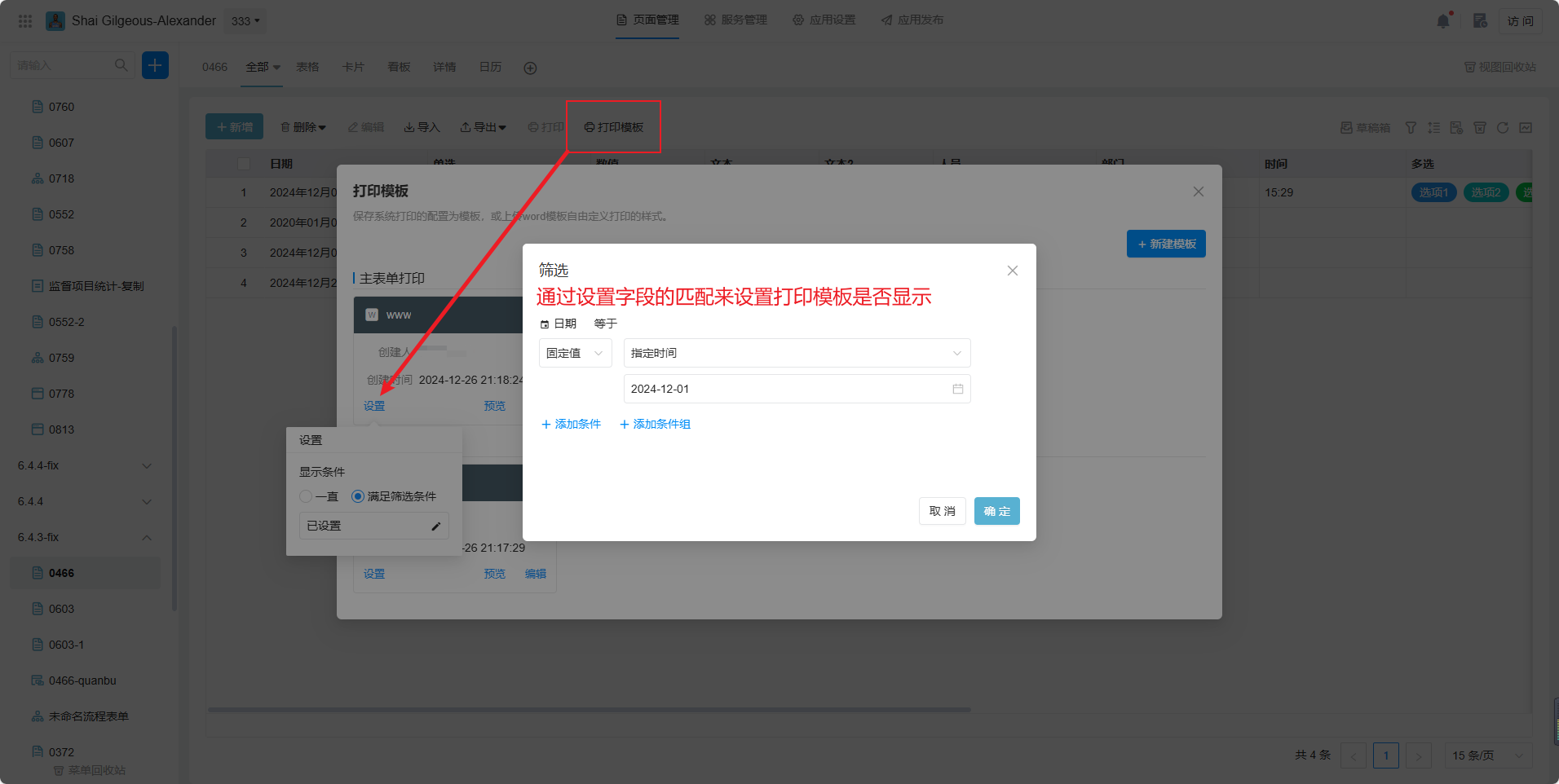
Task: Click the 确定 confirm button
Action: point(996,511)
